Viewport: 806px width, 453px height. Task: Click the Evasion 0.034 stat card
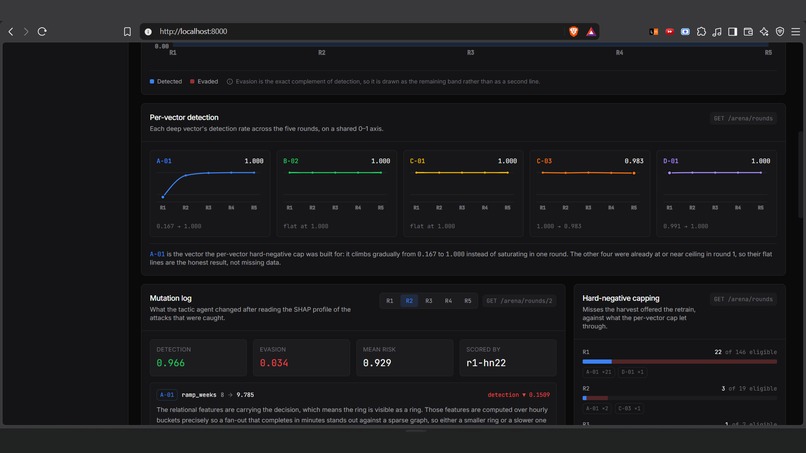(x=301, y=357)
